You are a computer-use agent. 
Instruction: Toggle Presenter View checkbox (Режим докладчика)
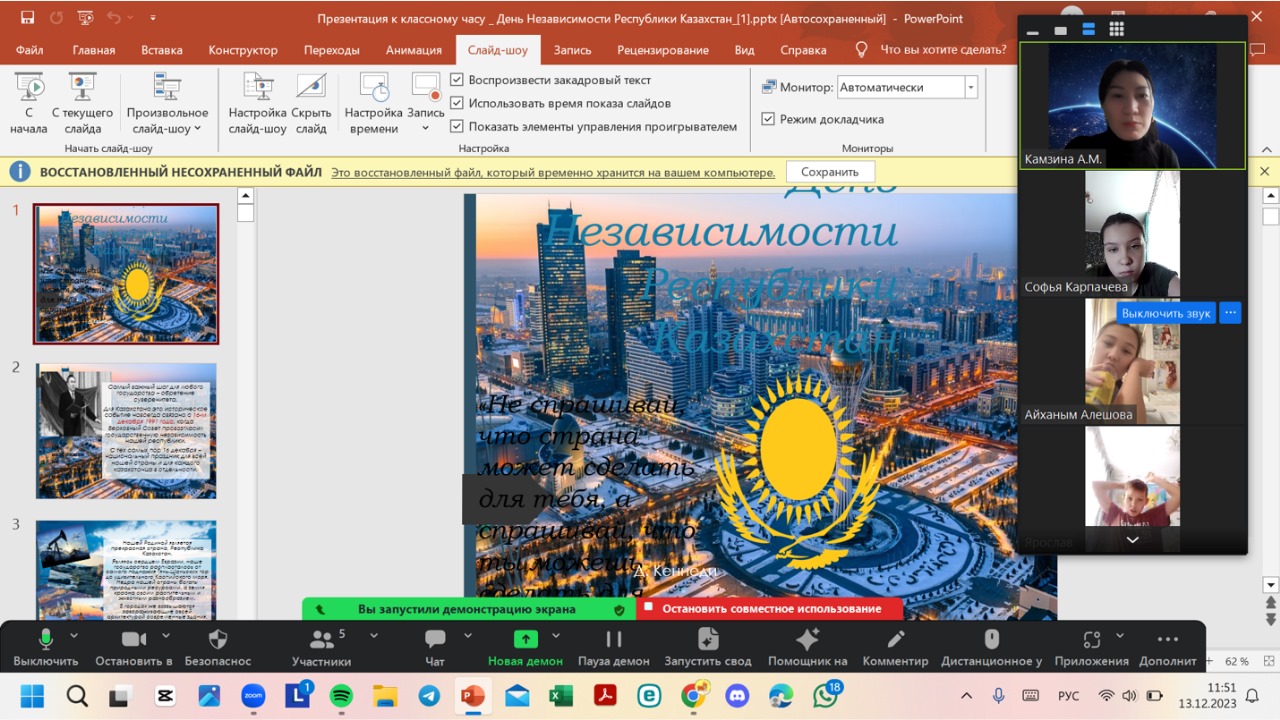pyautogui.click(x=768, y=119)
